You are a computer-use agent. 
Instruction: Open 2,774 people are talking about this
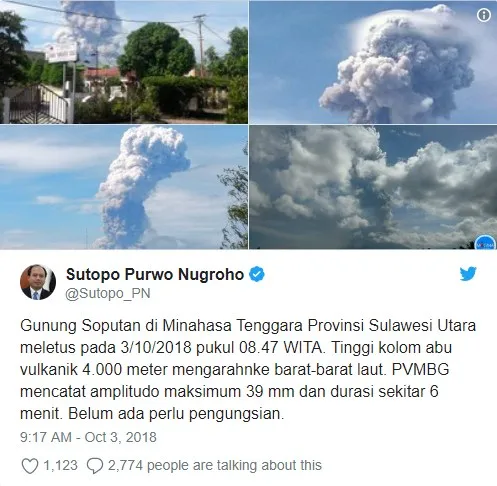pos(215,465)
